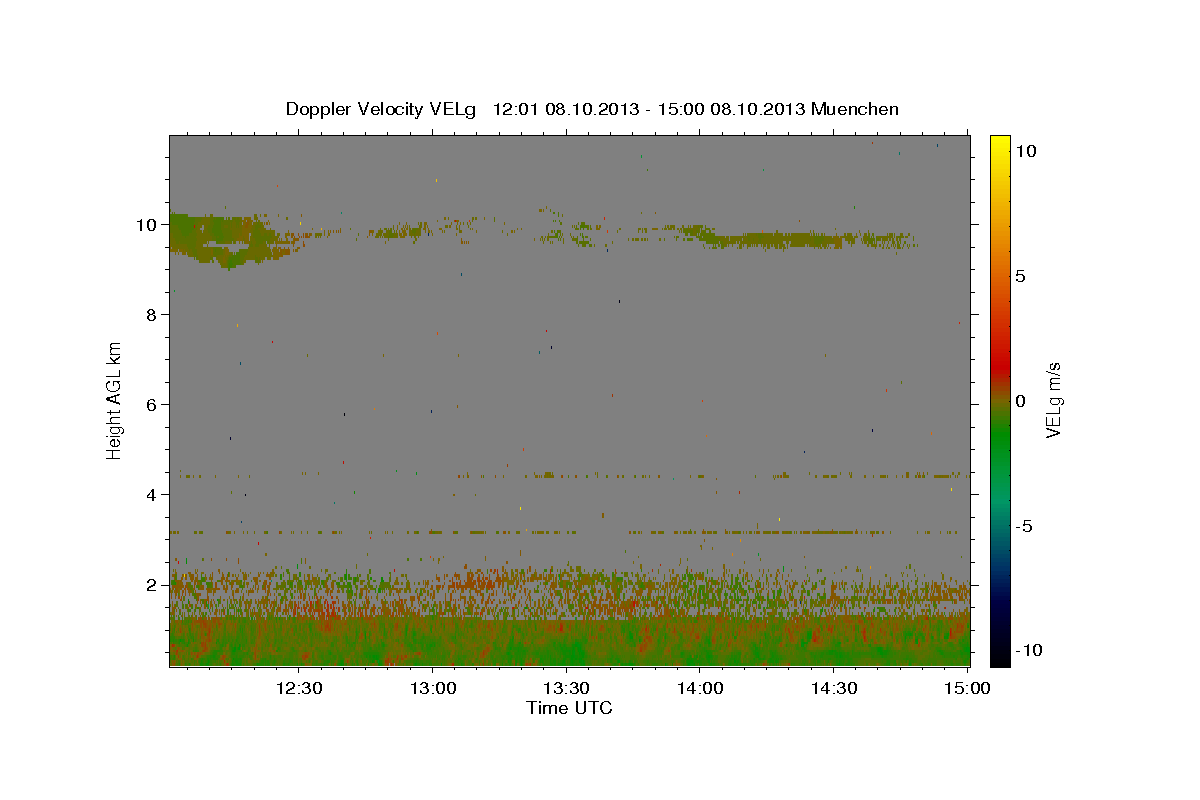Click the 12:30 time tick label
The height and width of the screenshot is (800, 1200).
[299, 689]
